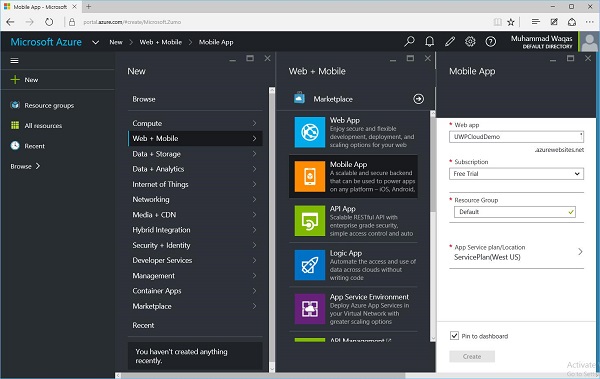Select the Logic App rocket icon
This screenshot has height=379, width=600.
(x=310, y=265)
